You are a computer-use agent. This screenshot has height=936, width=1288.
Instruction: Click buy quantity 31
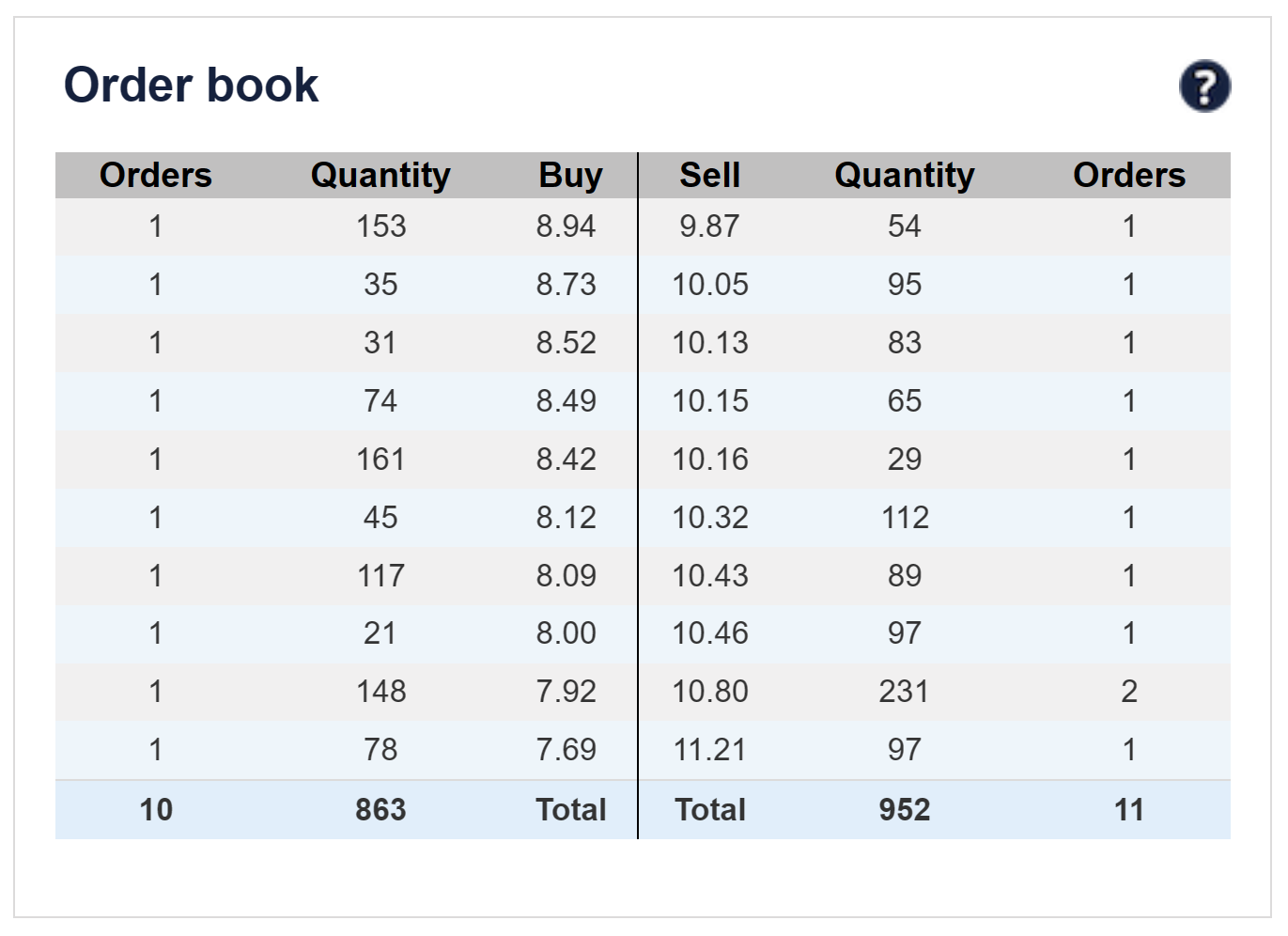point(380,343)
